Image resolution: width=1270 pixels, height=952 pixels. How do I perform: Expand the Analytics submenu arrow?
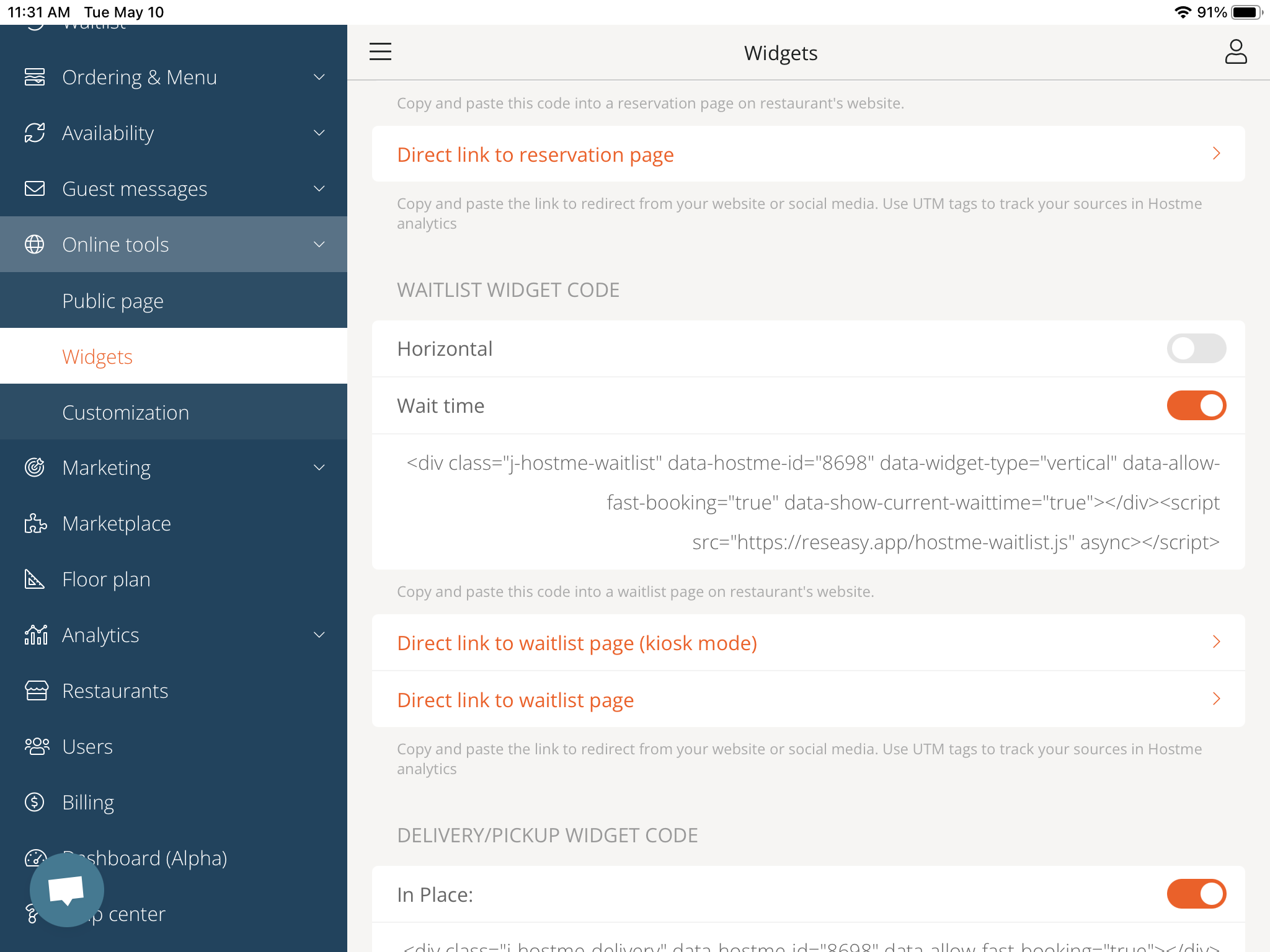coord(319,635)
